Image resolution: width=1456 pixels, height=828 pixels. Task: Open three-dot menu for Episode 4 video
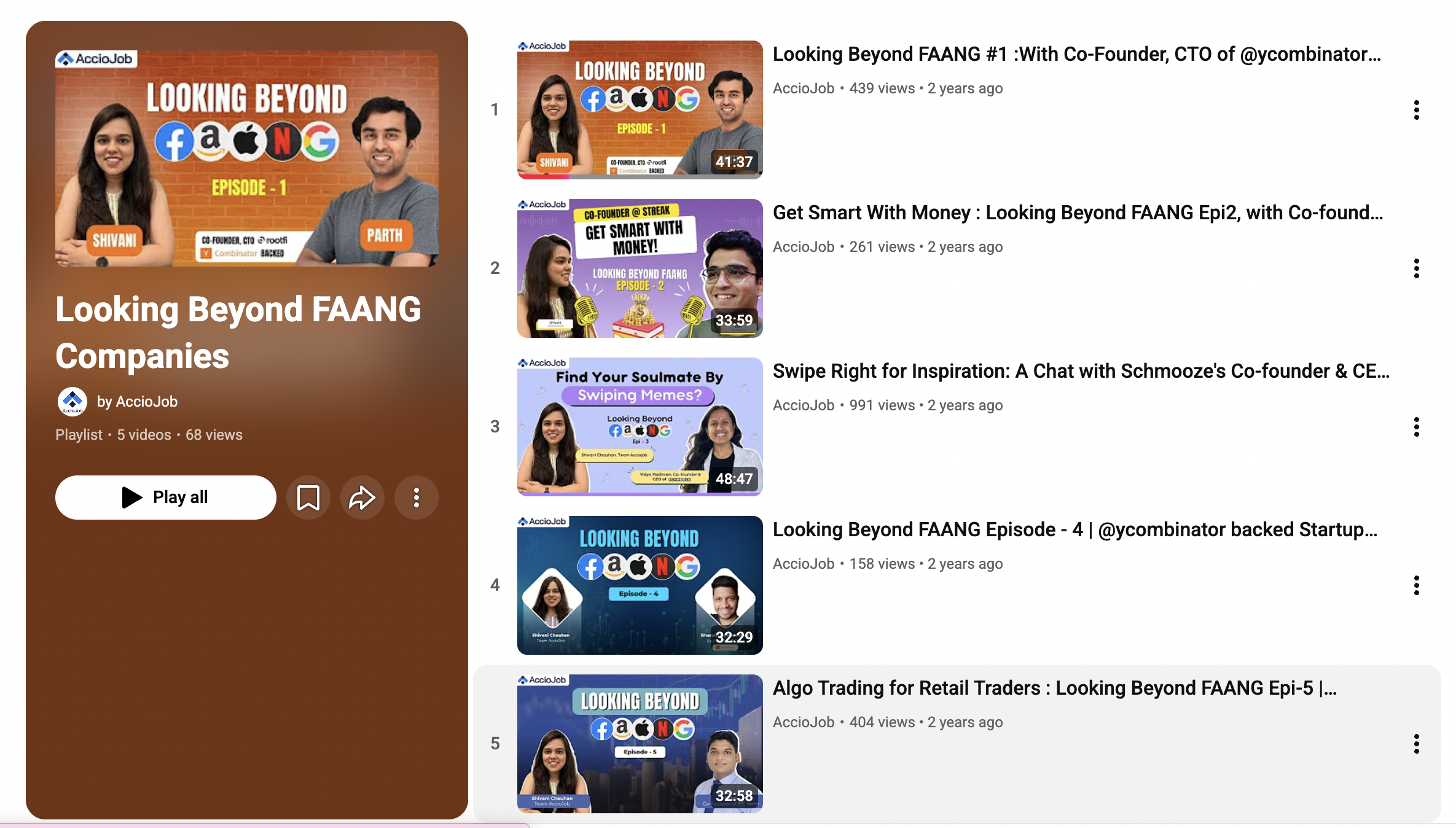coord(1416,585)
